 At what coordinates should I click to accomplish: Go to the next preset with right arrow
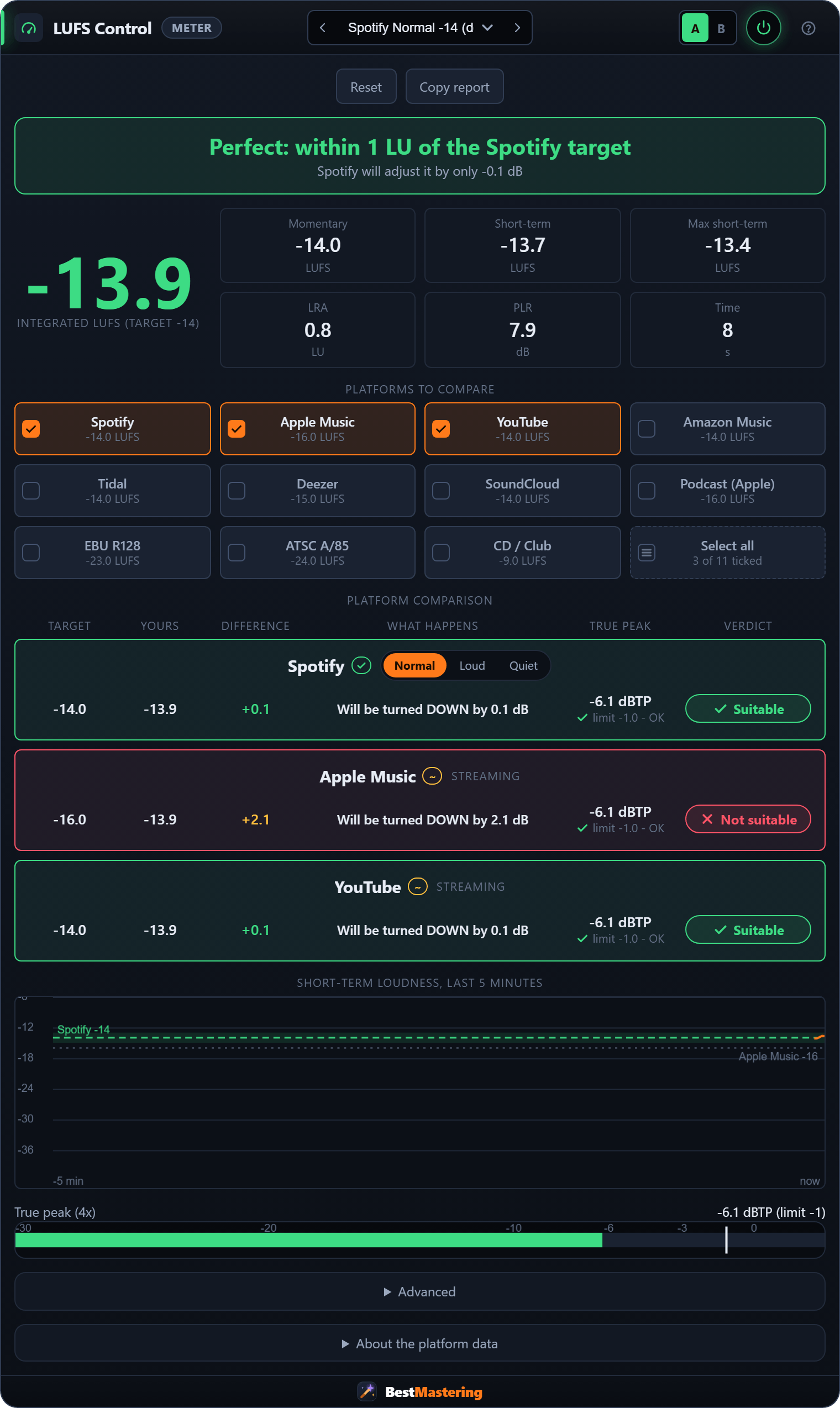[x=517, y=28]
